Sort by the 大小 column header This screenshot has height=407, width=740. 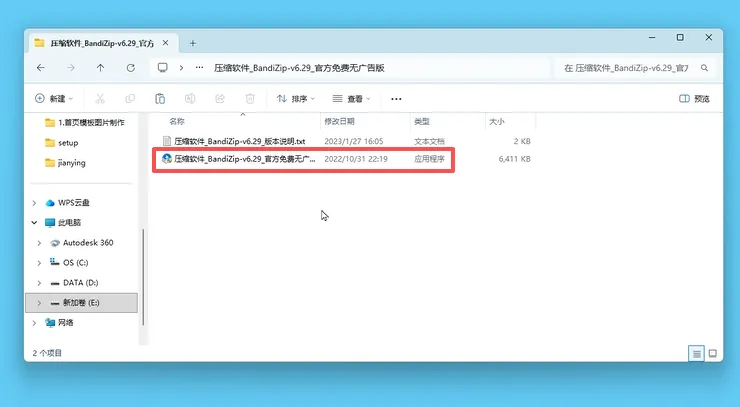pyautogui.click(x=496, y=122)
